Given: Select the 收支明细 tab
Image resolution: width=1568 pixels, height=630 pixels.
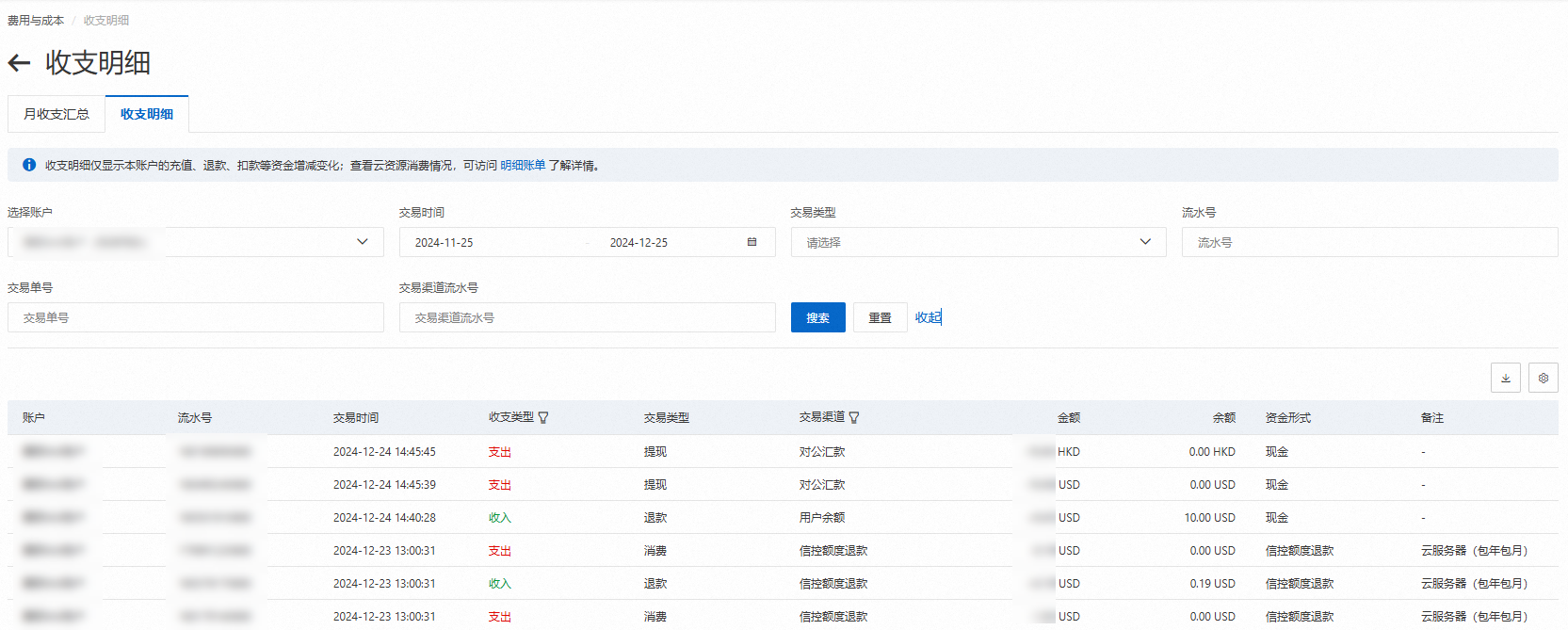Looking at the screenshot, I should tap(147, 114).
